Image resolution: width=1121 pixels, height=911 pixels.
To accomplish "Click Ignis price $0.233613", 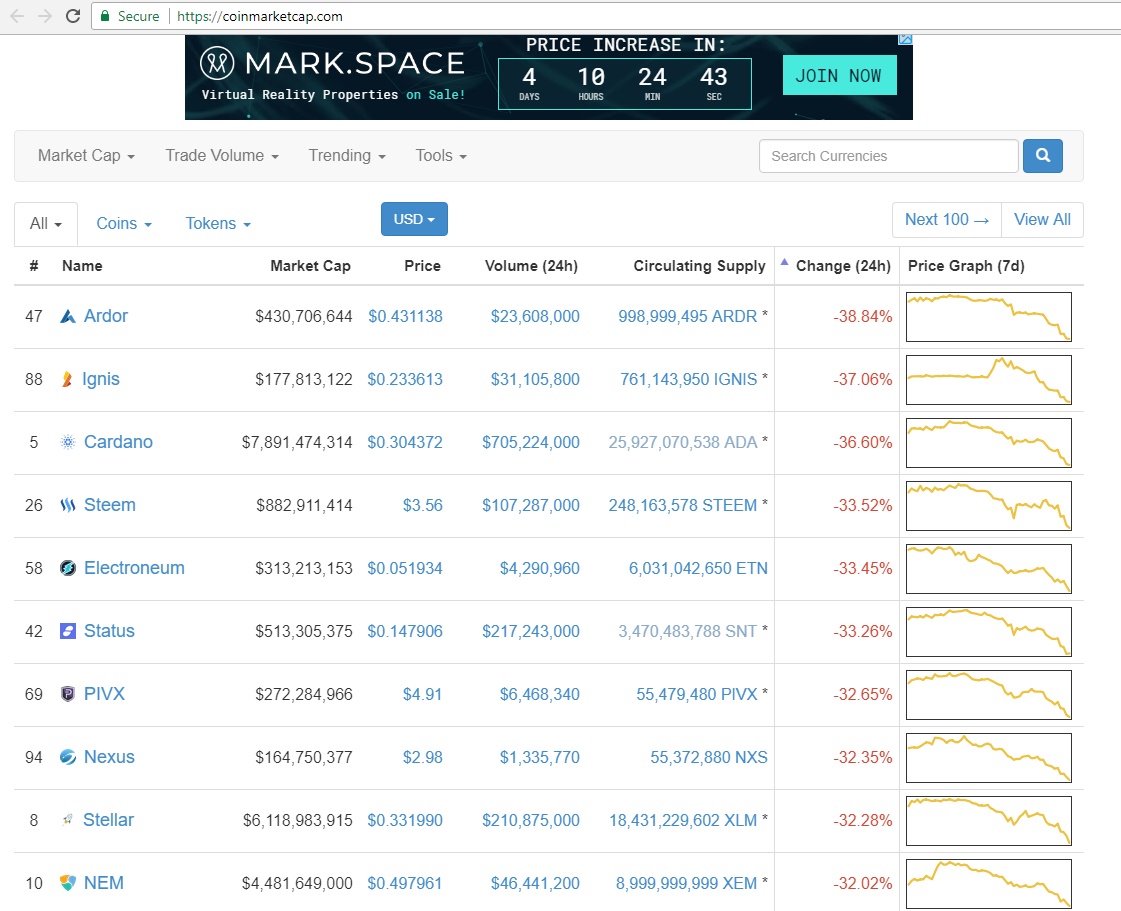I will [x=405, y=380].
